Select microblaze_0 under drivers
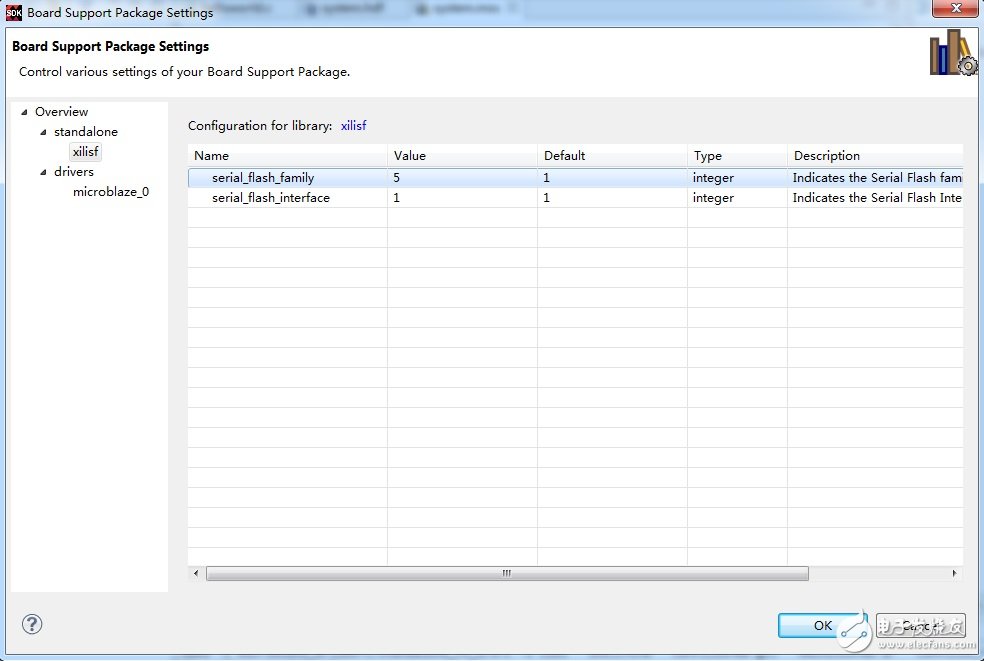This screenshot has height=661, width=984. 110,192
